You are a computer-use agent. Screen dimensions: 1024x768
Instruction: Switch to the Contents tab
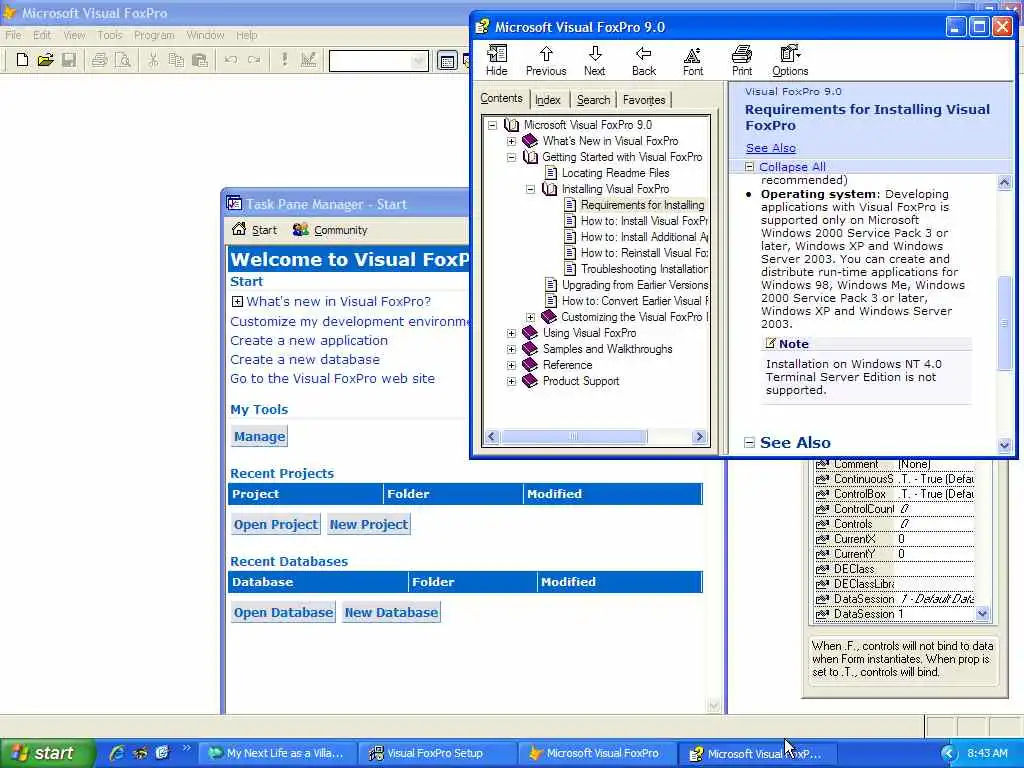(x=502, y=98)
